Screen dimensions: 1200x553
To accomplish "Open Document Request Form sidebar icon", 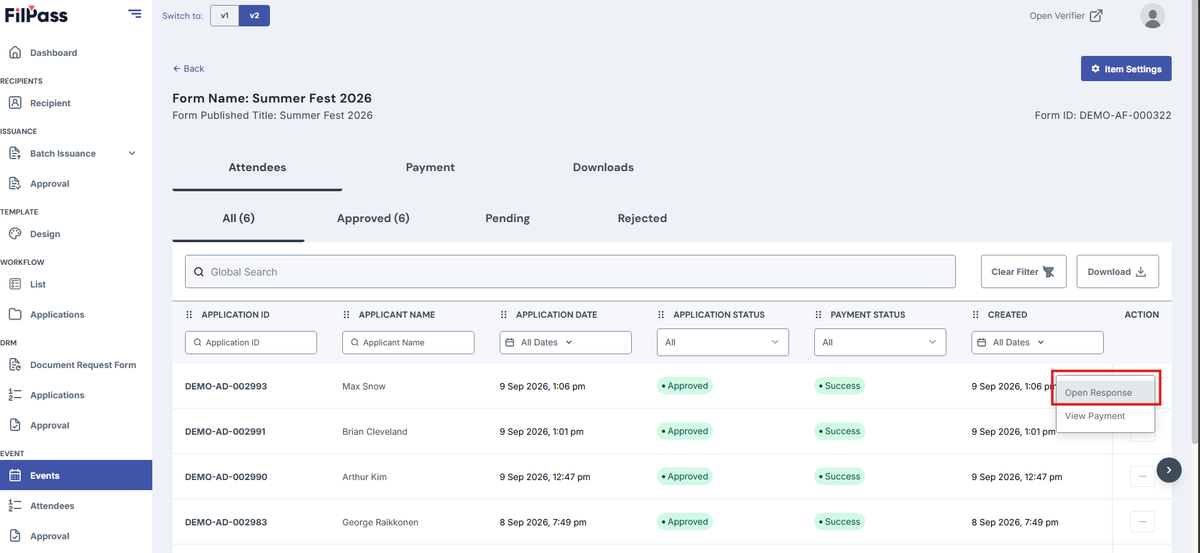I will click(14, 365).
